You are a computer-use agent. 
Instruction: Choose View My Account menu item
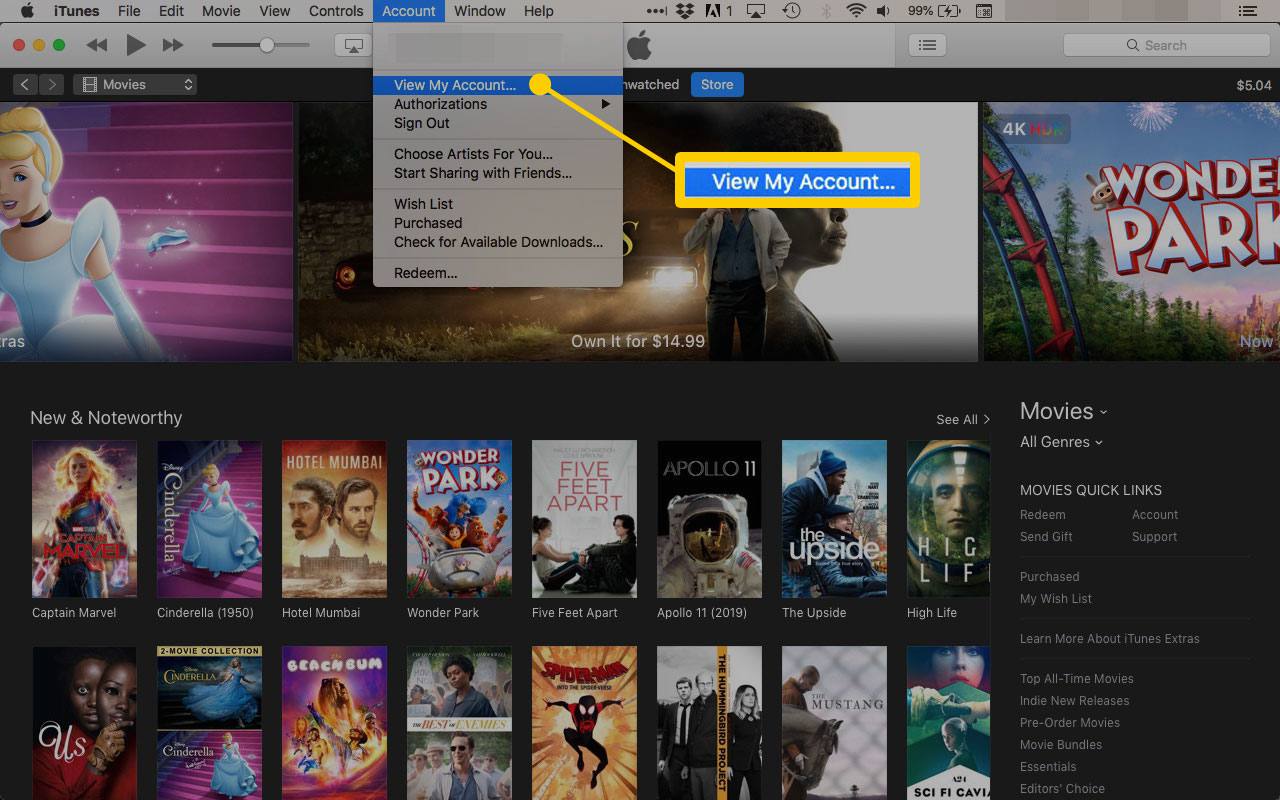coord(498,85)
